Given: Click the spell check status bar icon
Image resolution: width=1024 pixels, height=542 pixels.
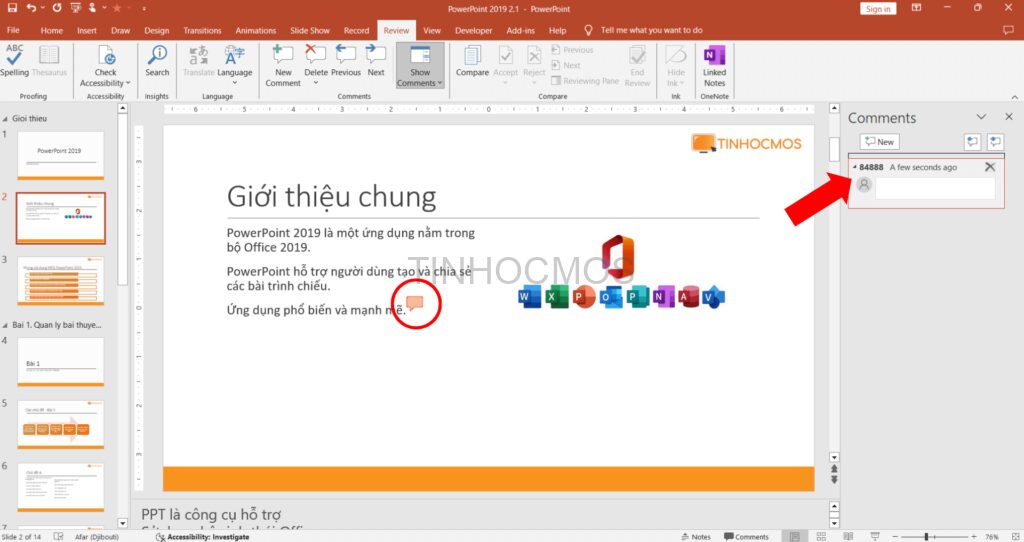Looking at the screenshot, I should click(58, 536).
